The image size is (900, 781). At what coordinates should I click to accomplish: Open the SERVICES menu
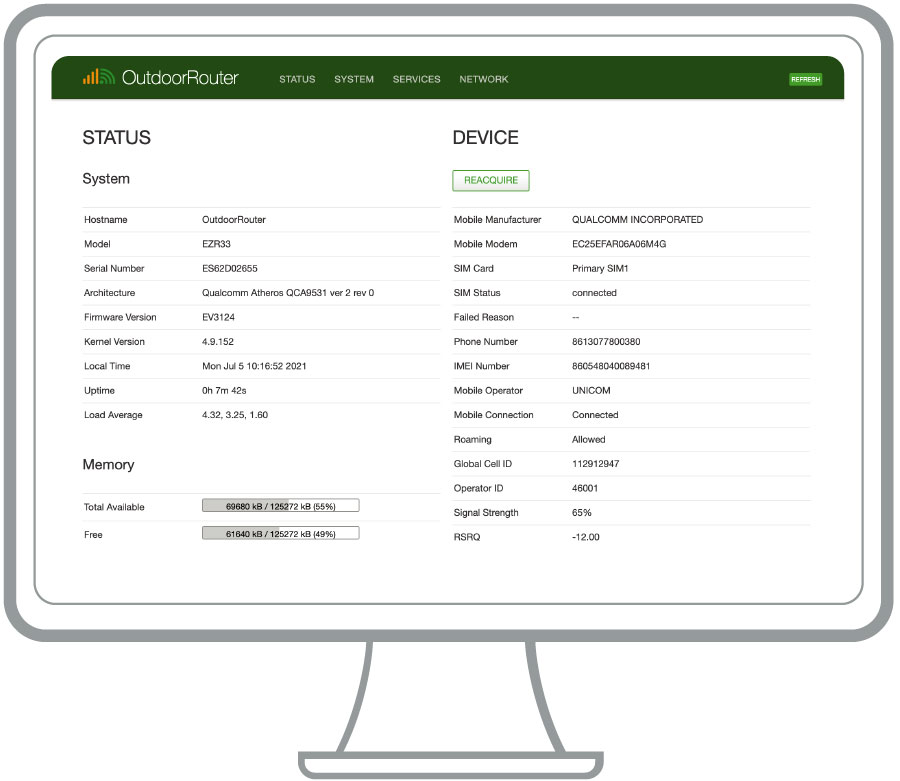pyautogui.click(x=417, y=79)
